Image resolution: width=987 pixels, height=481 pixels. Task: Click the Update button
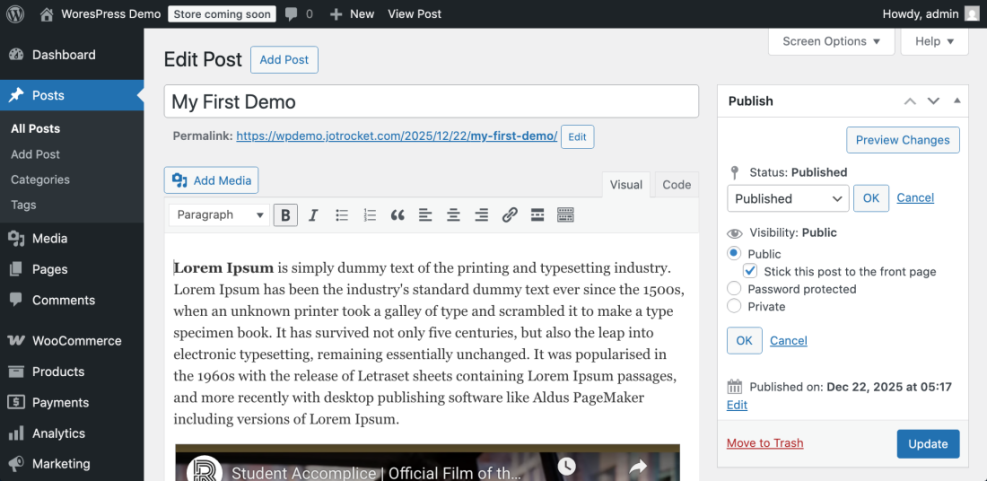(x=928, y=444)
